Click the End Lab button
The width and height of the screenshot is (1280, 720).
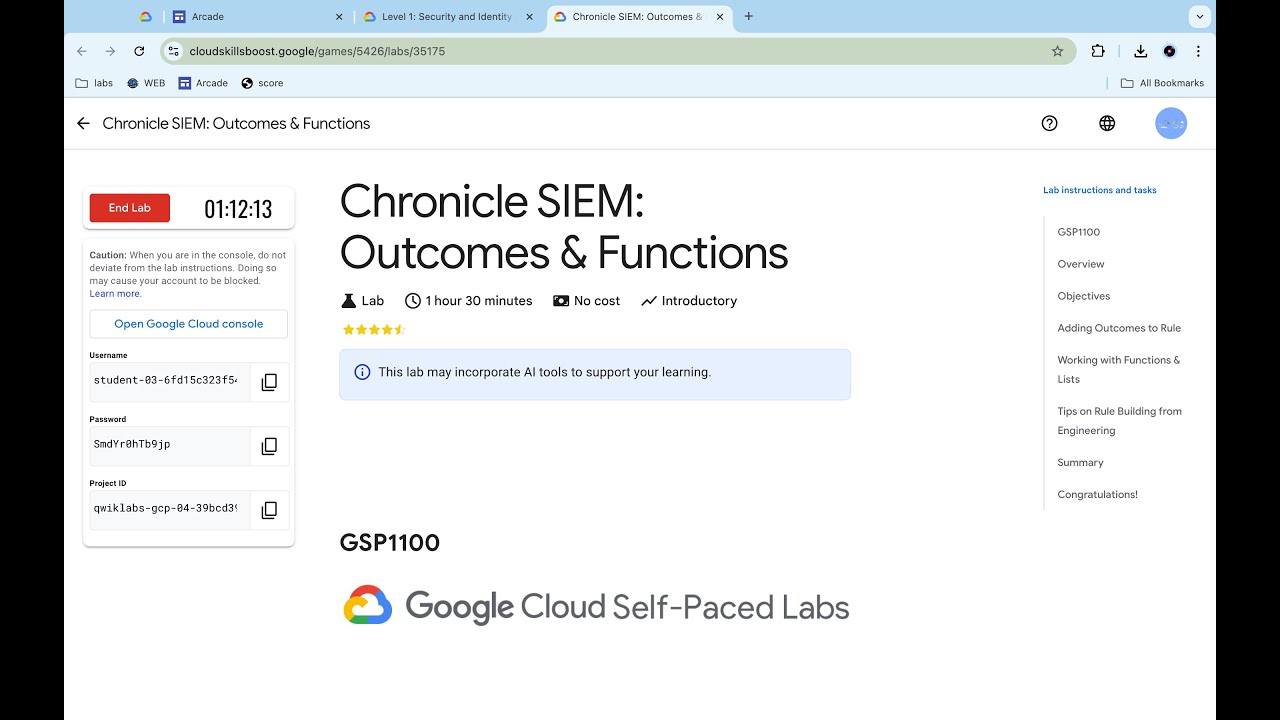(x=130, y=208)
